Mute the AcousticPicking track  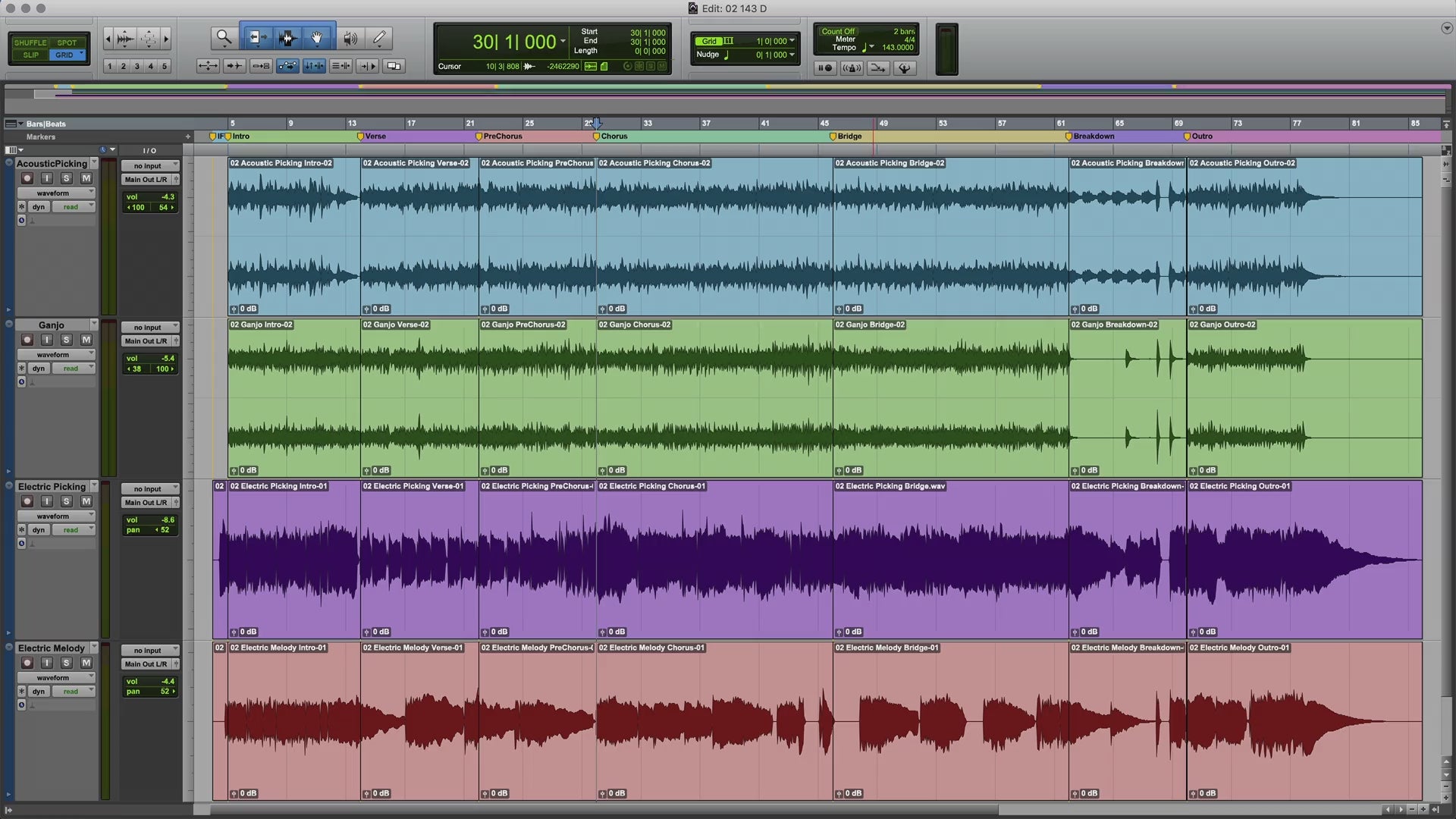click(x=86, y=178)
